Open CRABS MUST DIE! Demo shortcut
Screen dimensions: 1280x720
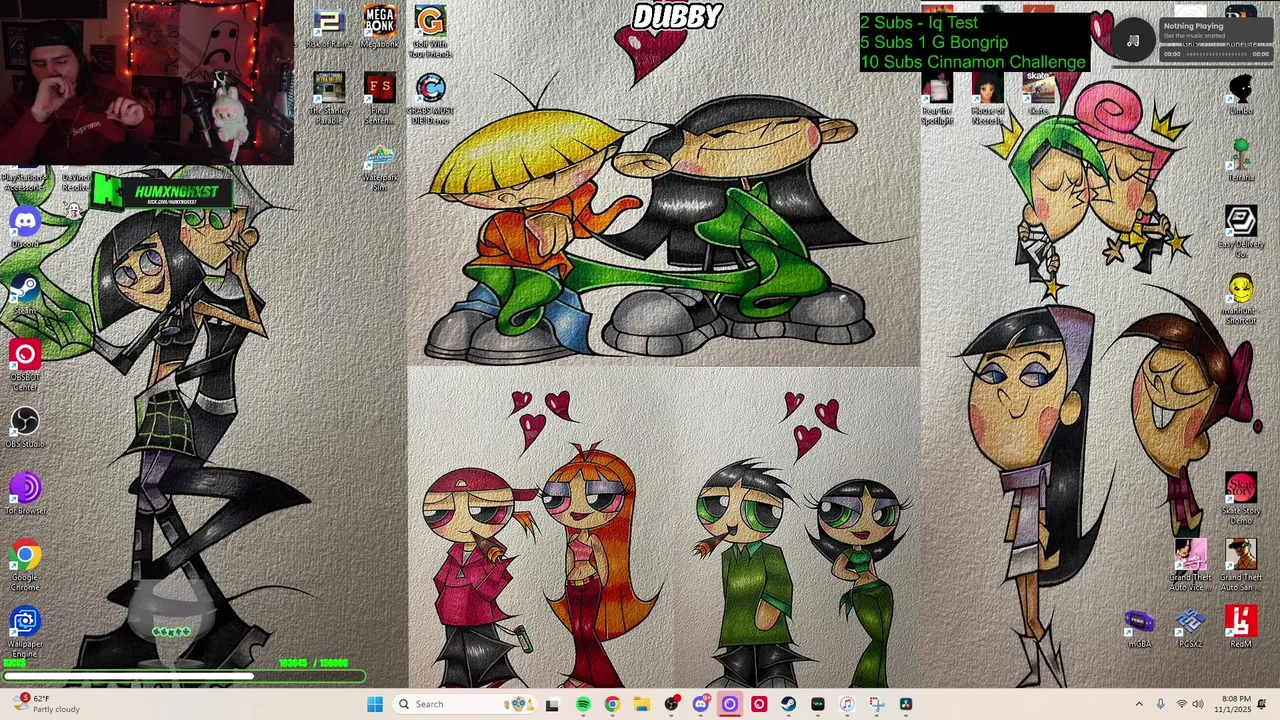coord(431,98)
